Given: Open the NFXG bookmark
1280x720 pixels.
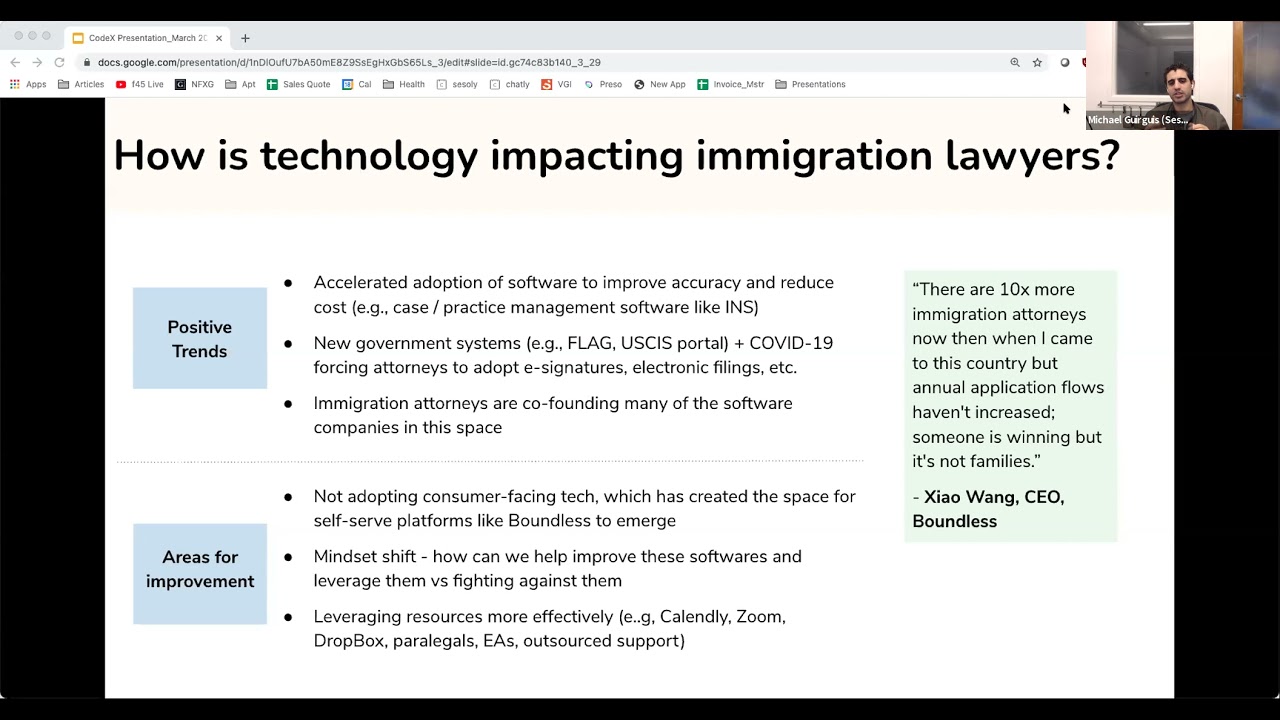Looking at the screenshot, I should pyautogui.click(x=194, y=84).
